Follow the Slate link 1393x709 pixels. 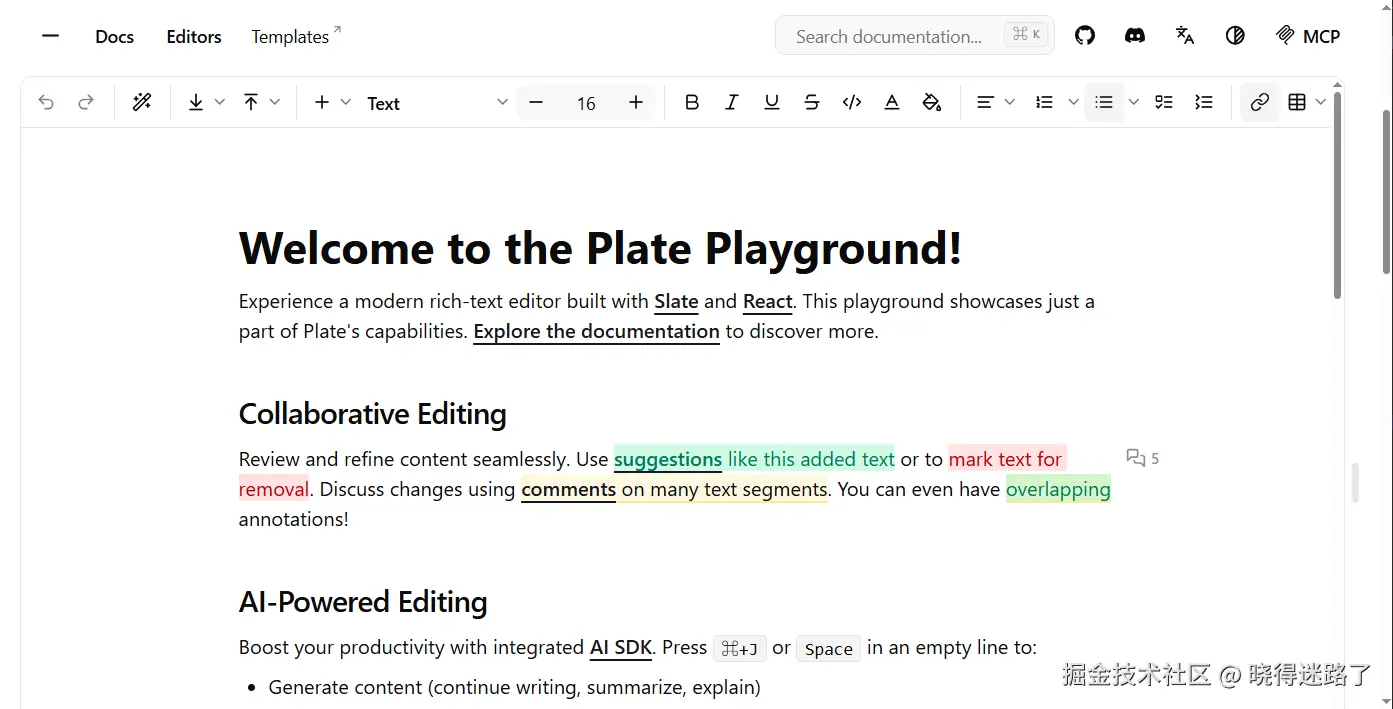tap(677, 301)
